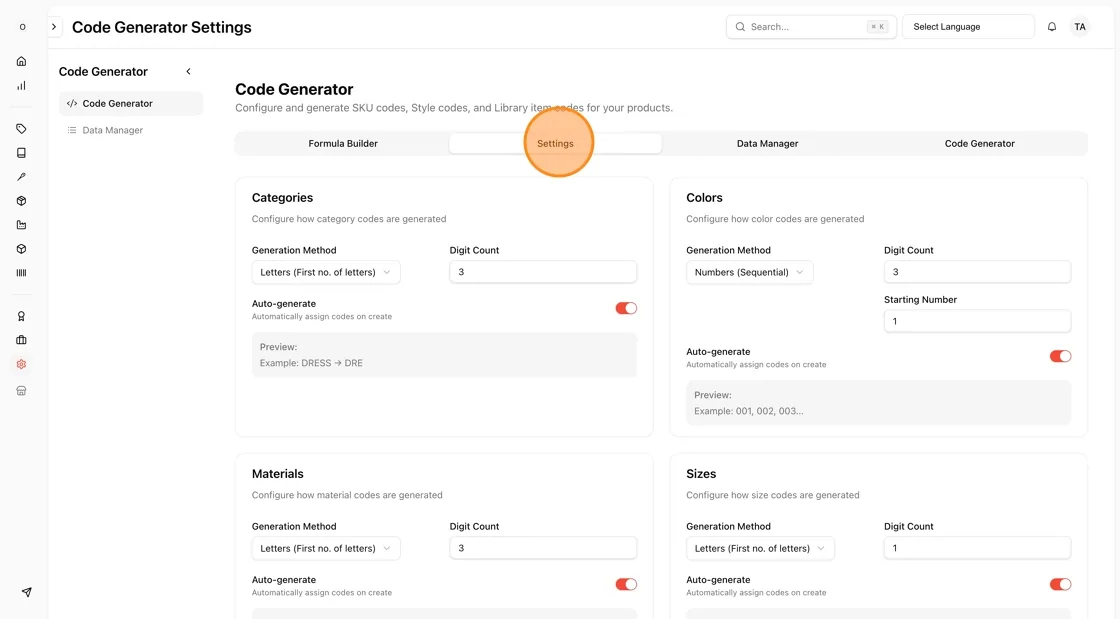Open the bar chart analytics icon
This screenshot has height=619, width=1120.
tap(21, 86)
